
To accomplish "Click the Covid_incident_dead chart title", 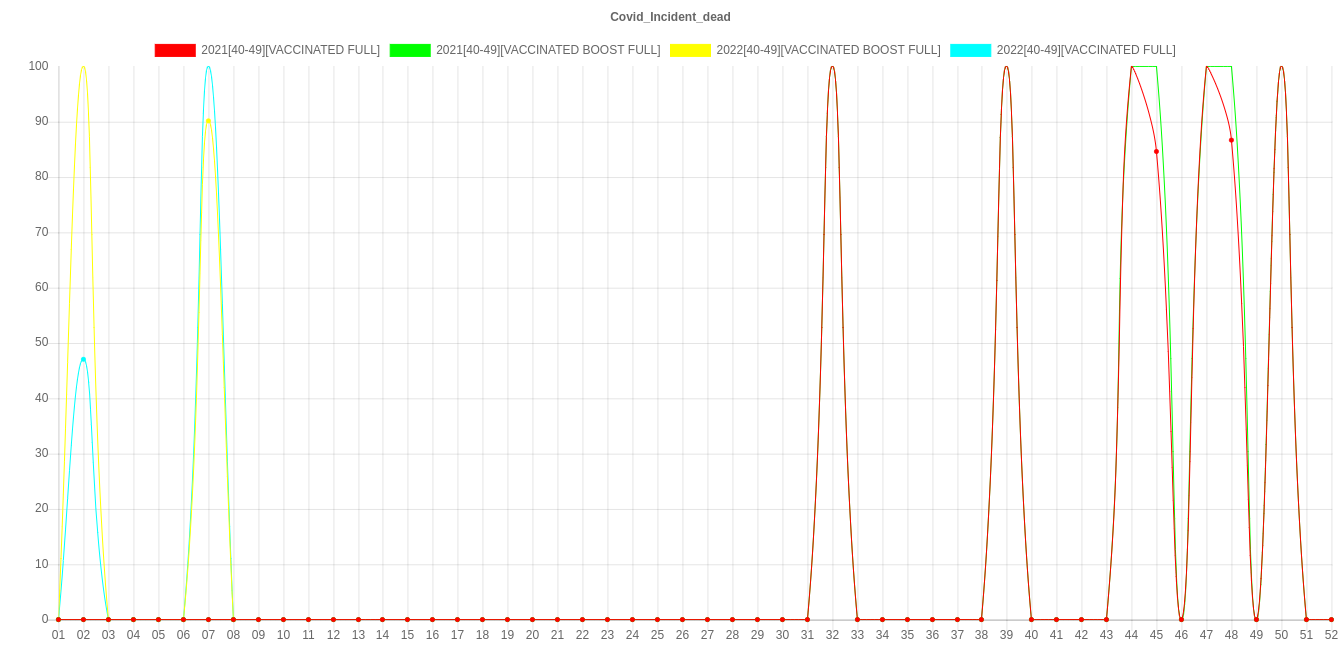I will click(670, 17).
